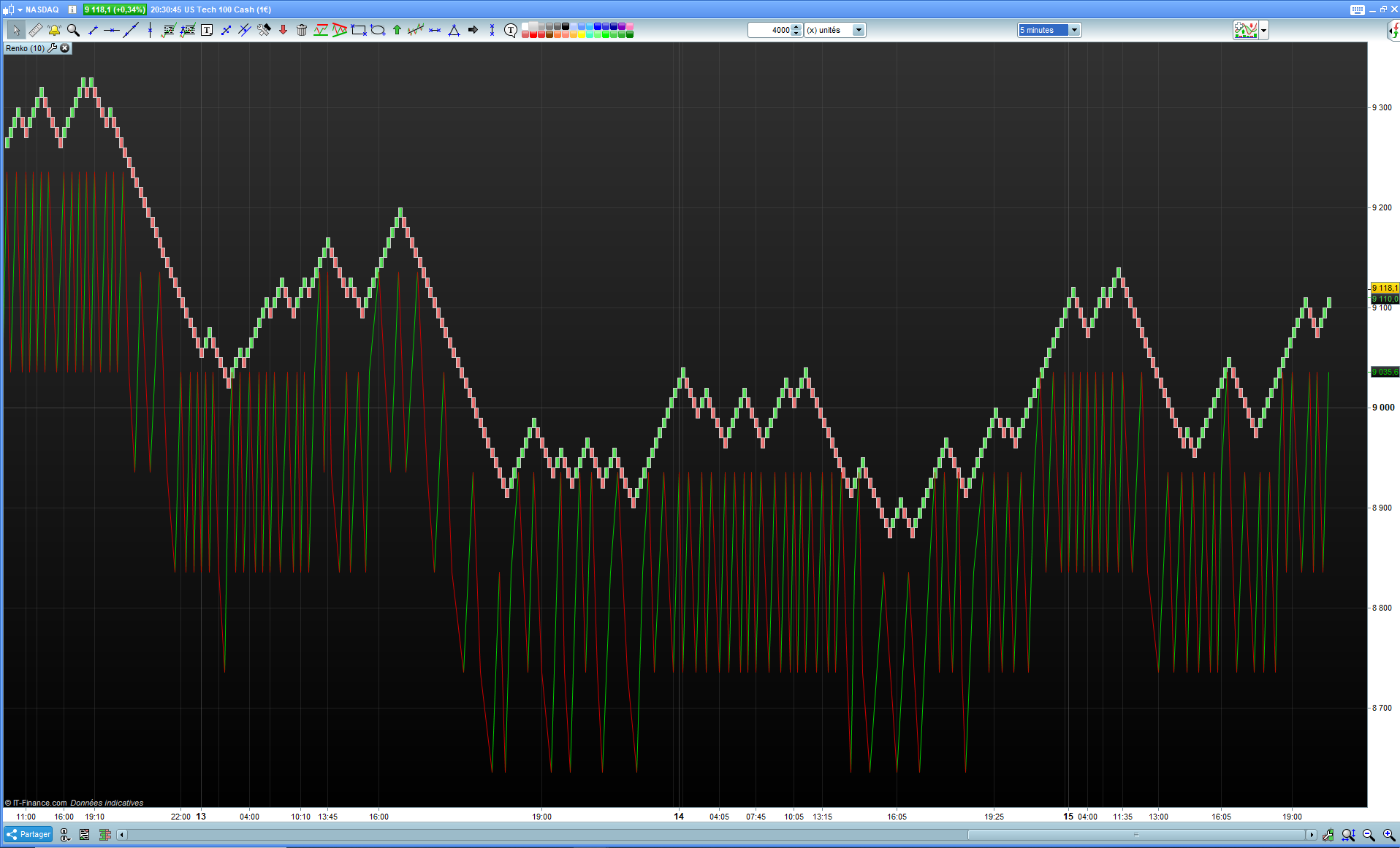
Task: Click the trash bin delete tool
Action: tap(302, 30)
